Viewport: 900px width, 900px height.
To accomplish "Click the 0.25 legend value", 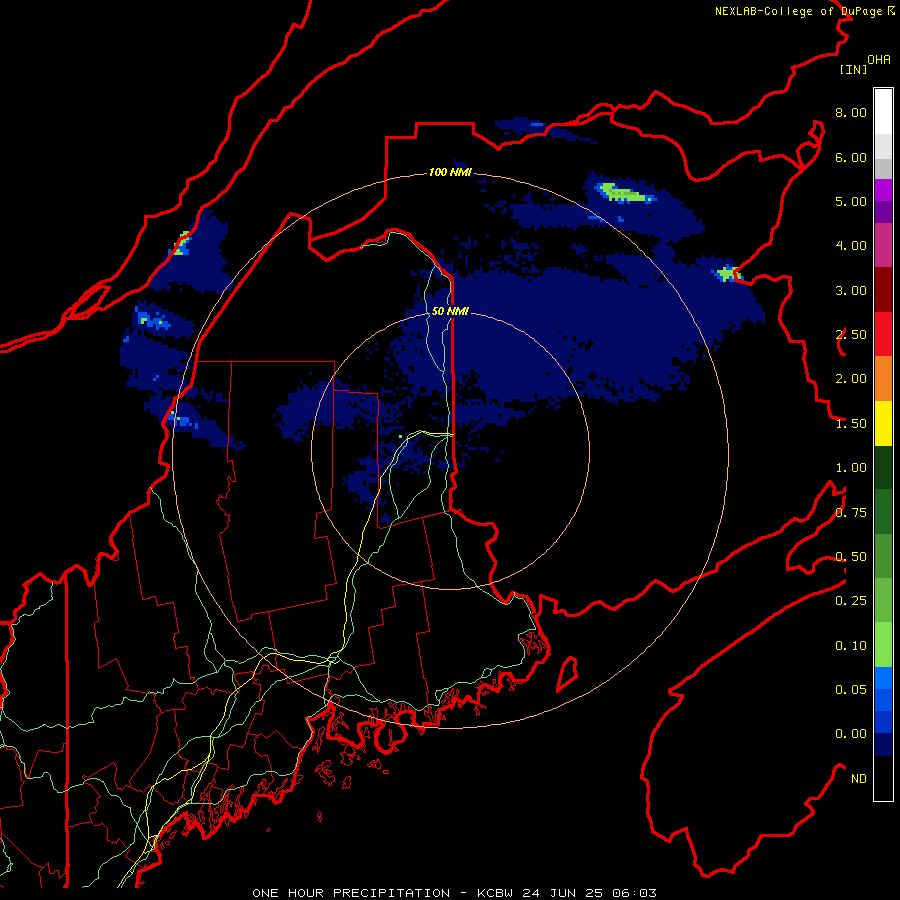I will 851,601.
